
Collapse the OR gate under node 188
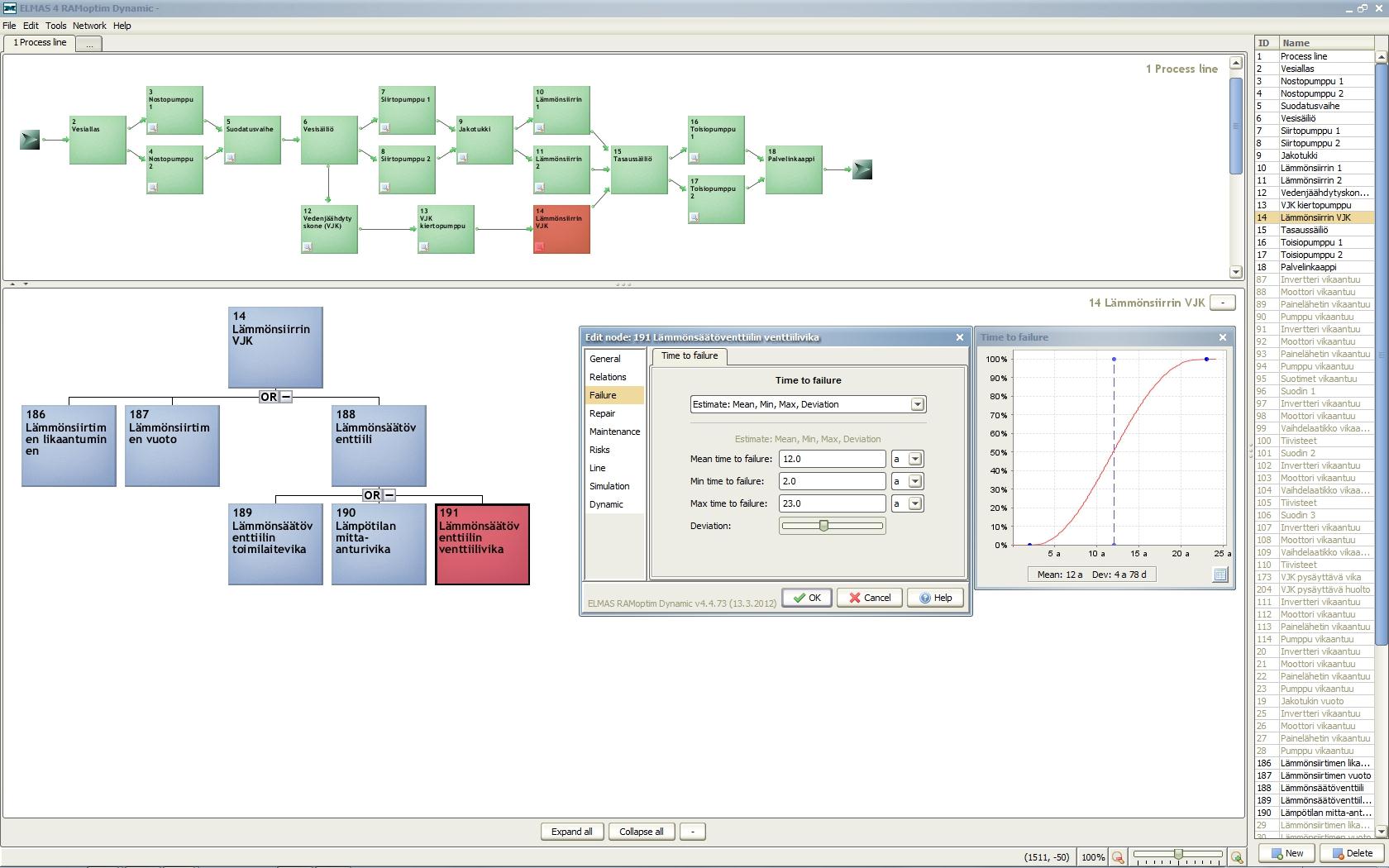coord(389,495)
